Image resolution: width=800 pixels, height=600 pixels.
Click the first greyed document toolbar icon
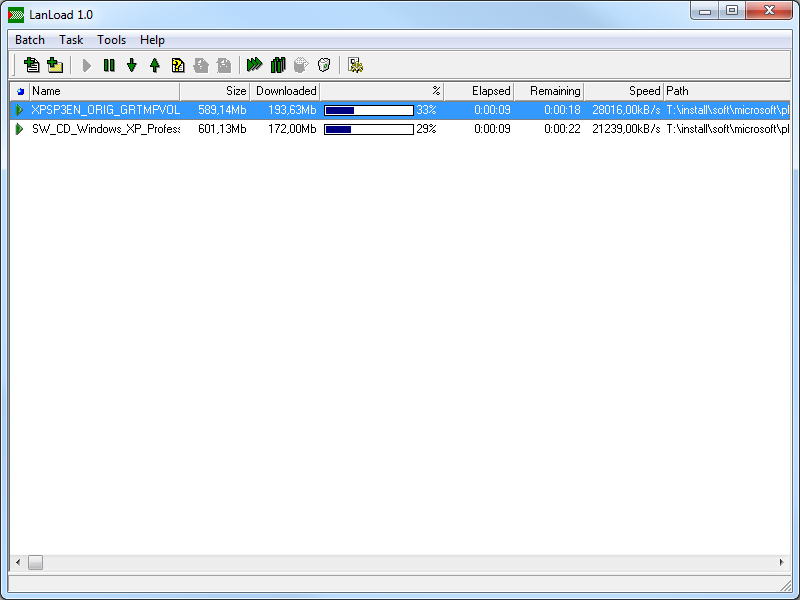(201, 65)
